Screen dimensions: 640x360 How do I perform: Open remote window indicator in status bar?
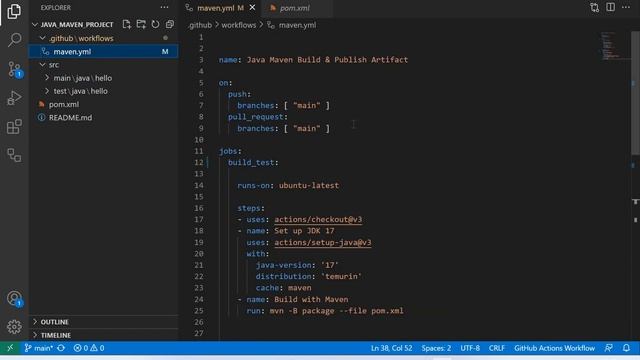click(x=10, y=348)
